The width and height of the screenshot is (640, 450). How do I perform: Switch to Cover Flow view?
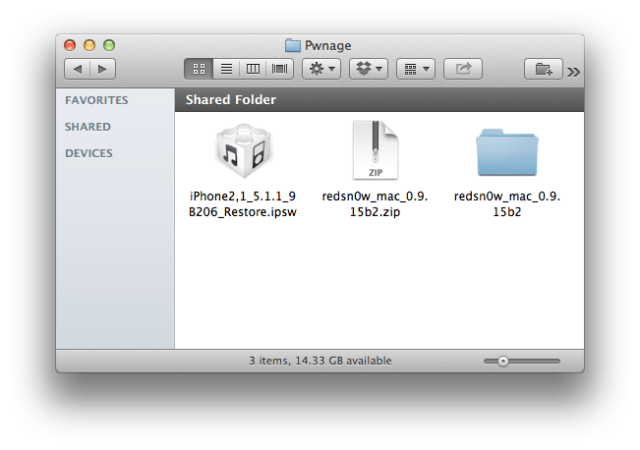coord(279,69)
